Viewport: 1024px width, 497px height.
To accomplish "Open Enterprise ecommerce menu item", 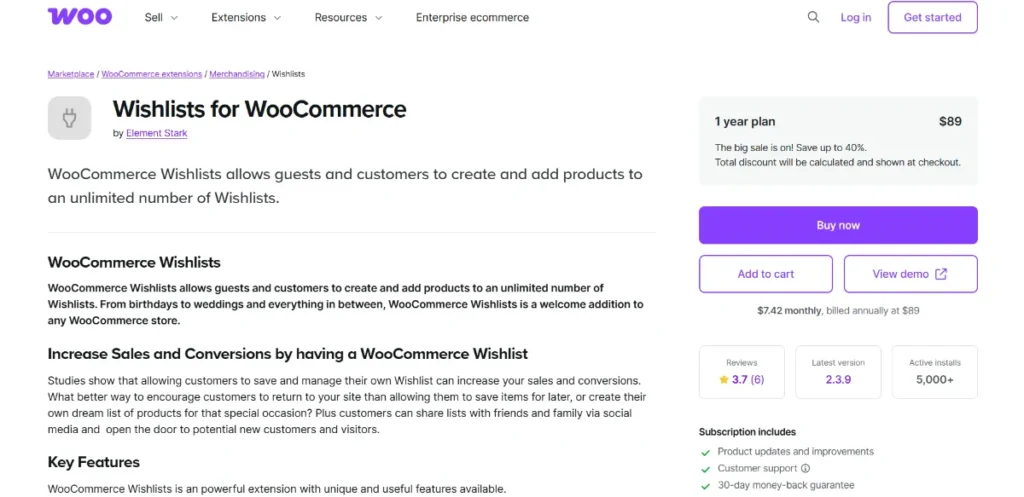I will coord(472,18).
